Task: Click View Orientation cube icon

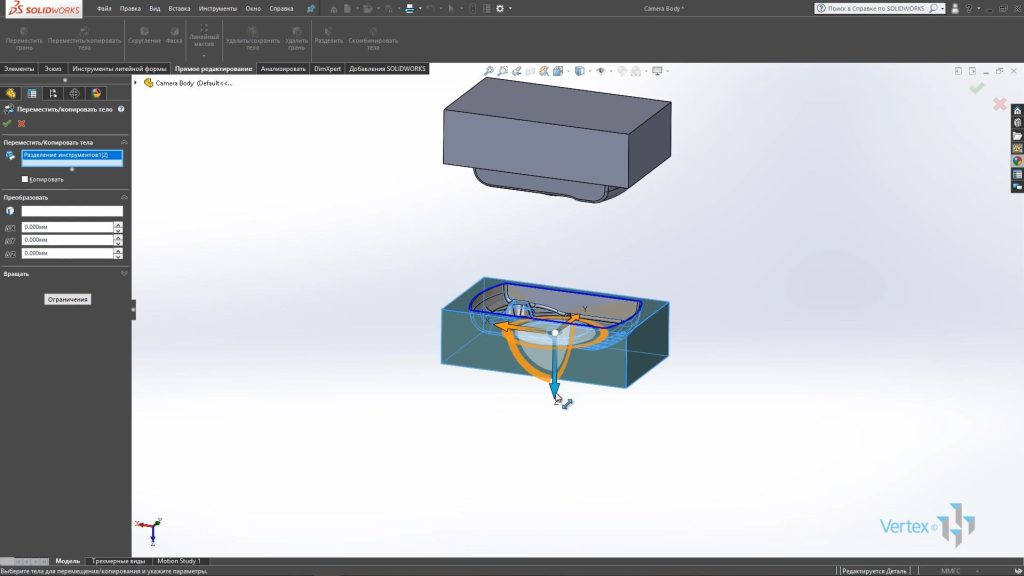Action: pos(558,71)
